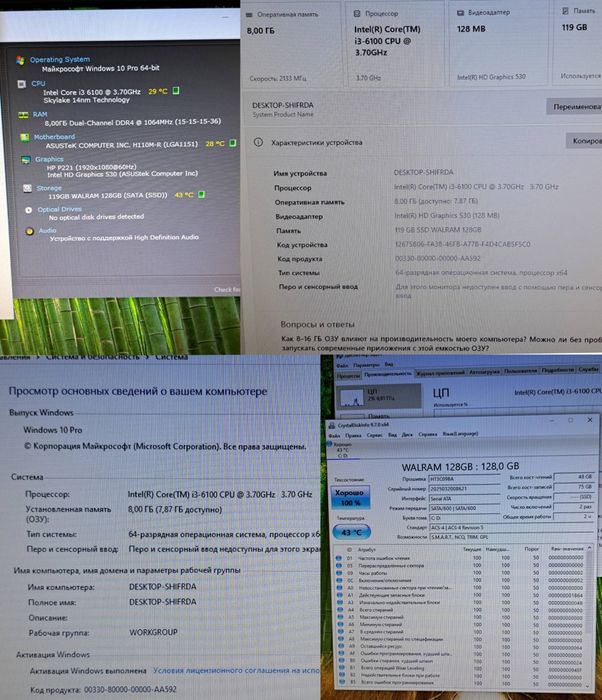The height and width of the screenshot is (700, 602).
Task: Click the Graphics monitor icon in Speccy
Action: coord(26,159)
